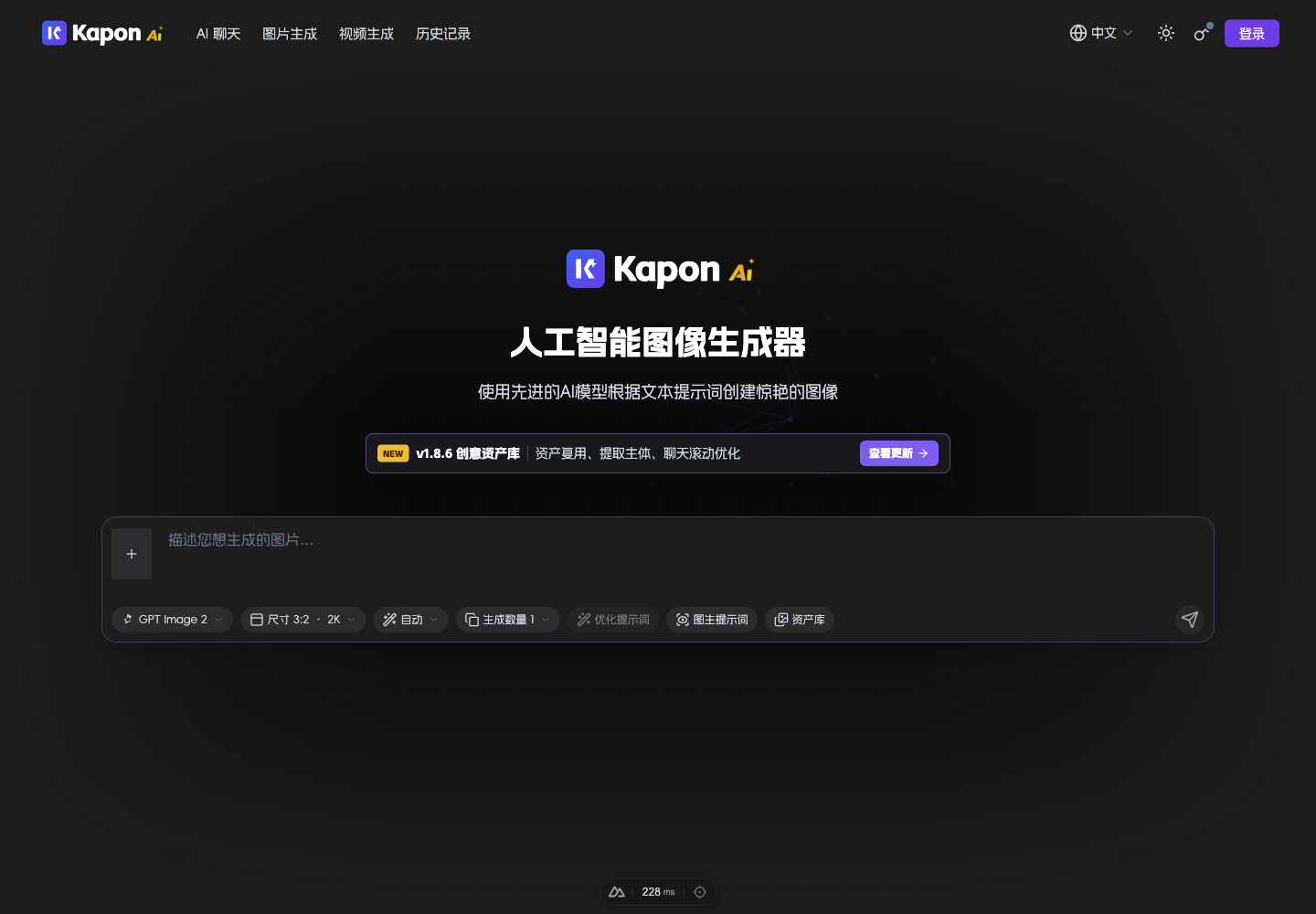The image size is (1316, 914).
Task: Open the 资产库 asset library
Action: pyautogui.click(x=800, y=620)
